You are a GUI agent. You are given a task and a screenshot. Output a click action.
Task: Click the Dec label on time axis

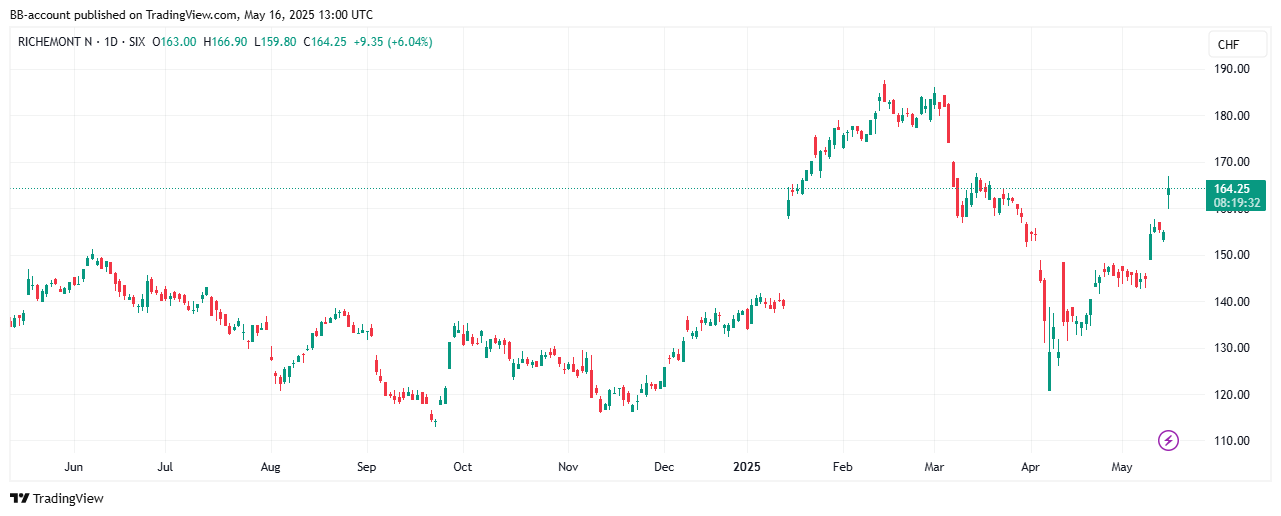click(x=664, y=467)
